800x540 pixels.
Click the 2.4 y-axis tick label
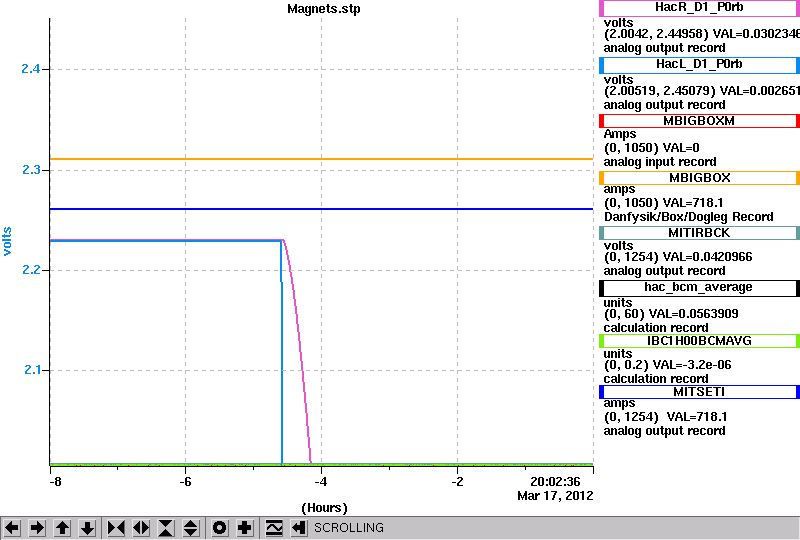(31, 69)
